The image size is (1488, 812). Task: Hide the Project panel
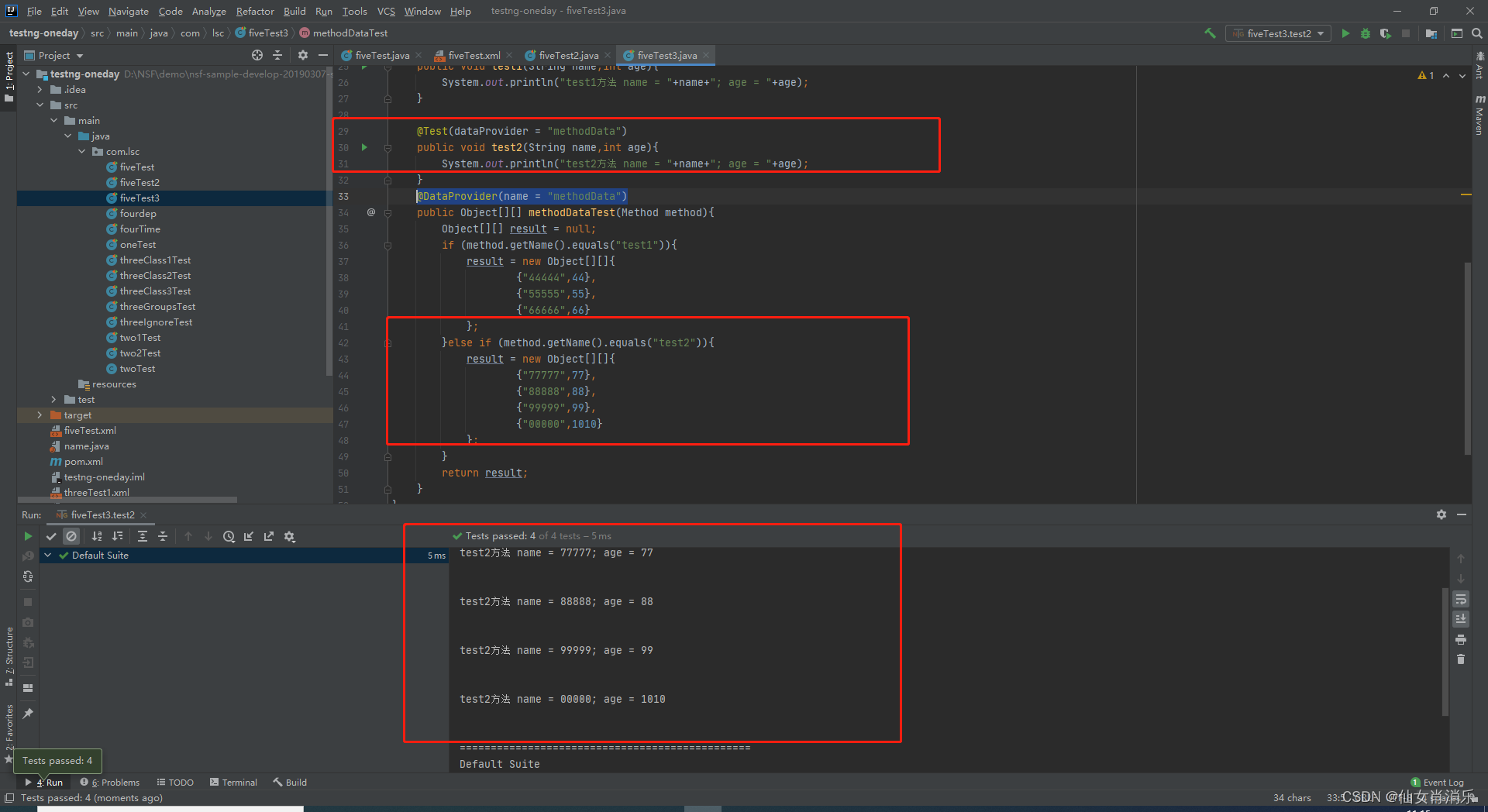coord(323,55)
